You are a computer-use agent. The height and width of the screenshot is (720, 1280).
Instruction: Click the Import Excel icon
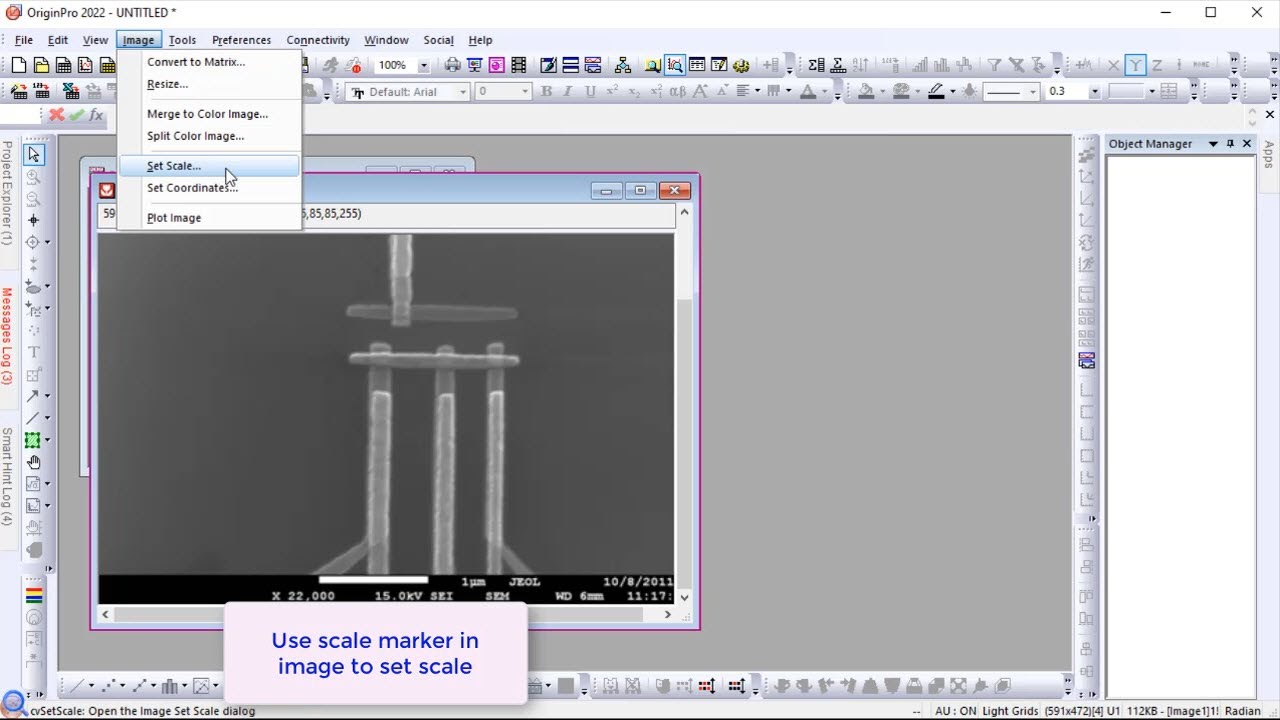pos(71,91)
